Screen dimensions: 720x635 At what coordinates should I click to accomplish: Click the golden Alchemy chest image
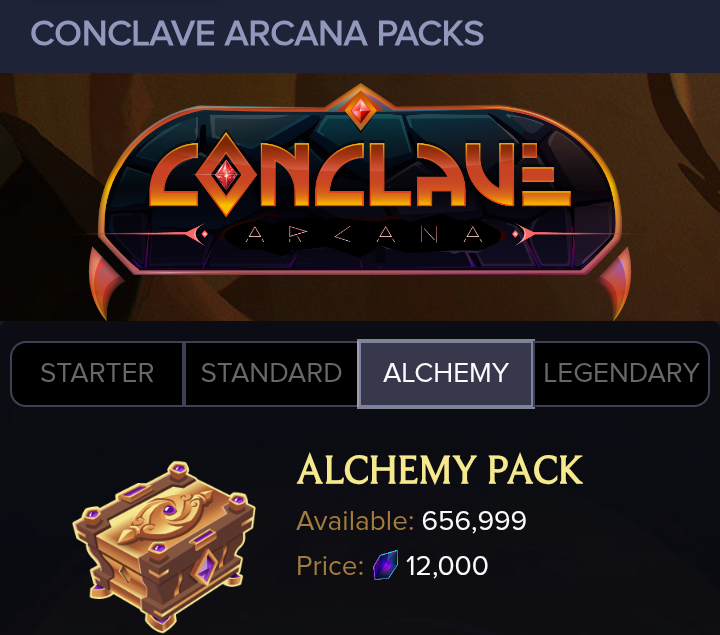point(164,546)
